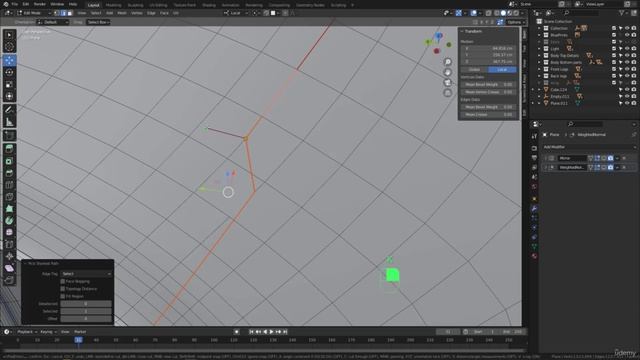Open the Drag Select Box dropdown
This screenshot has width=640, height=360.
[x=98, y=22]
